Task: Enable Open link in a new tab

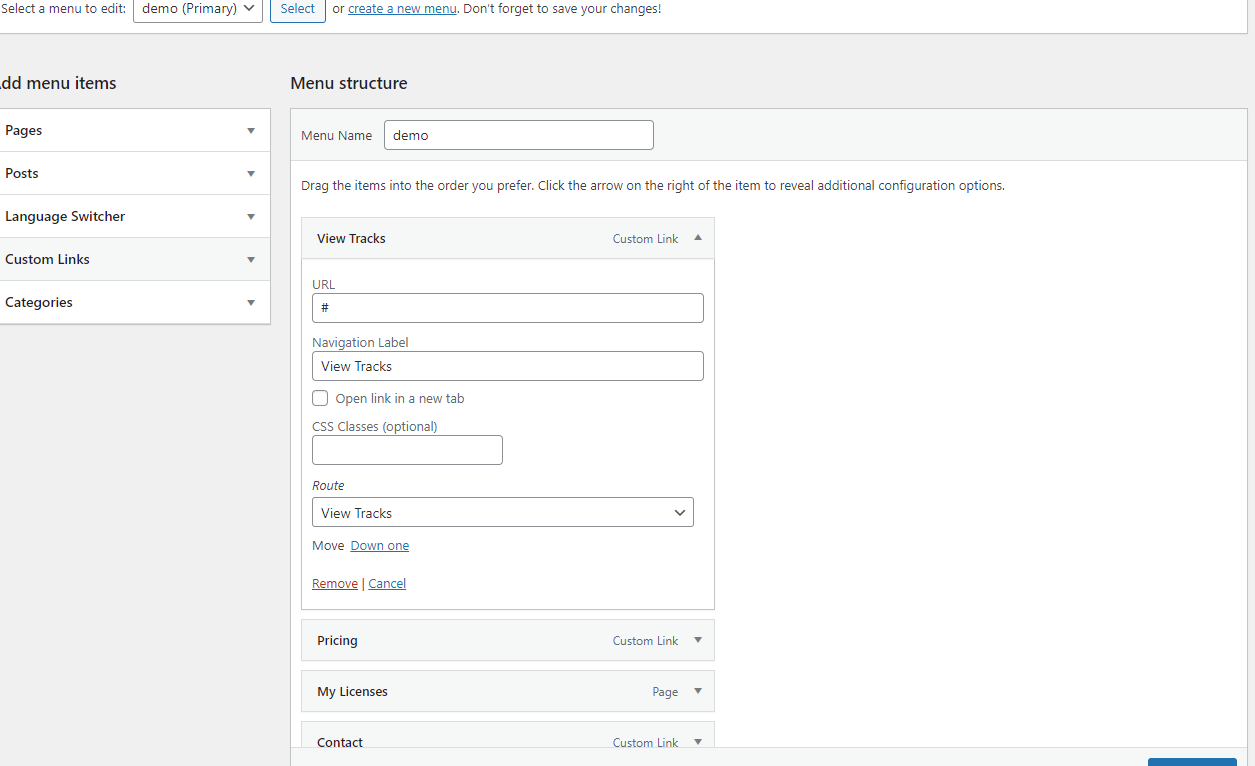Action: (x=320, y=398)
